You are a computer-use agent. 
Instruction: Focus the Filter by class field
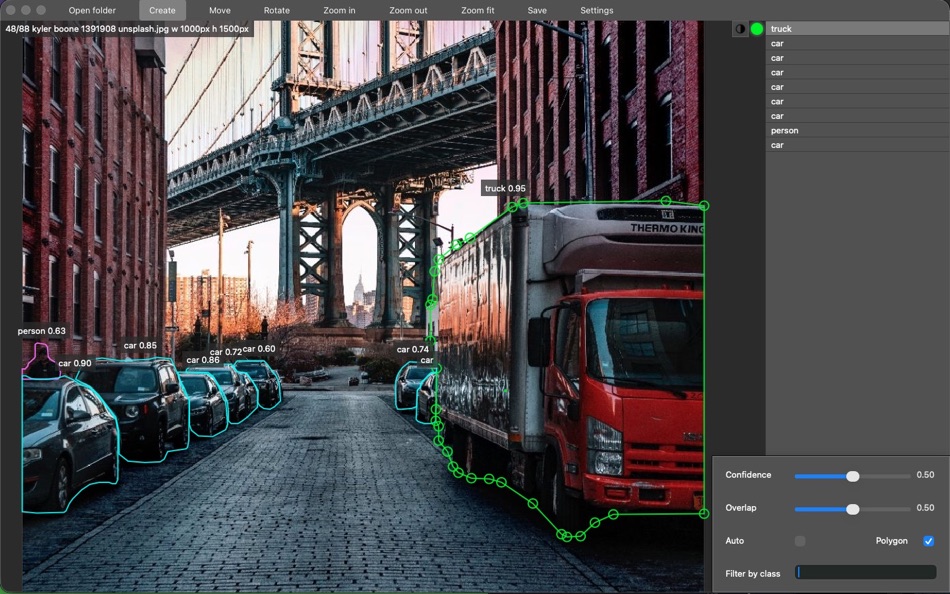865,572
